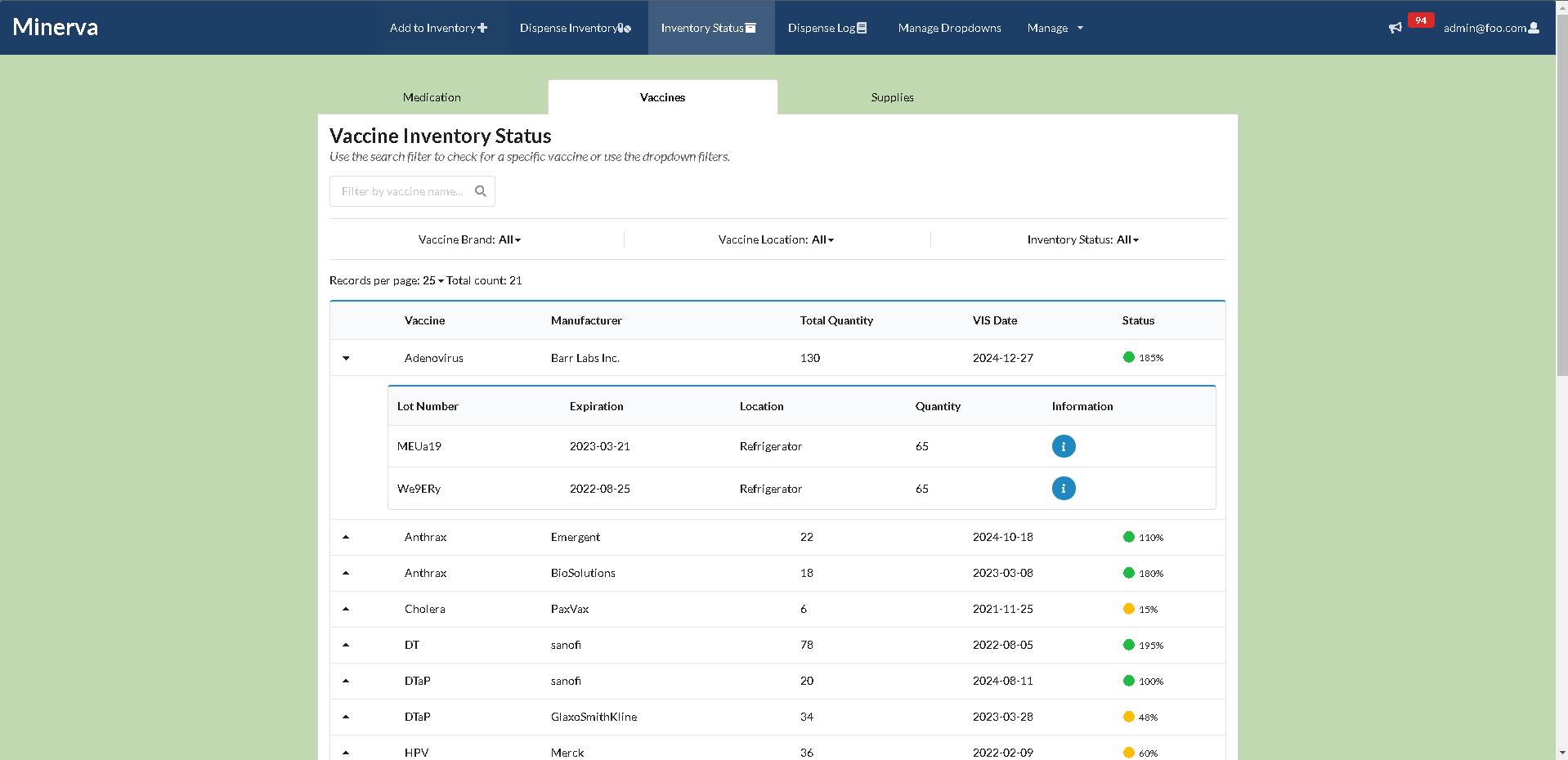Click the PaxVax manufacturer cell
This screenshot has height=760, width=1568.
click(x=570, y=609)
